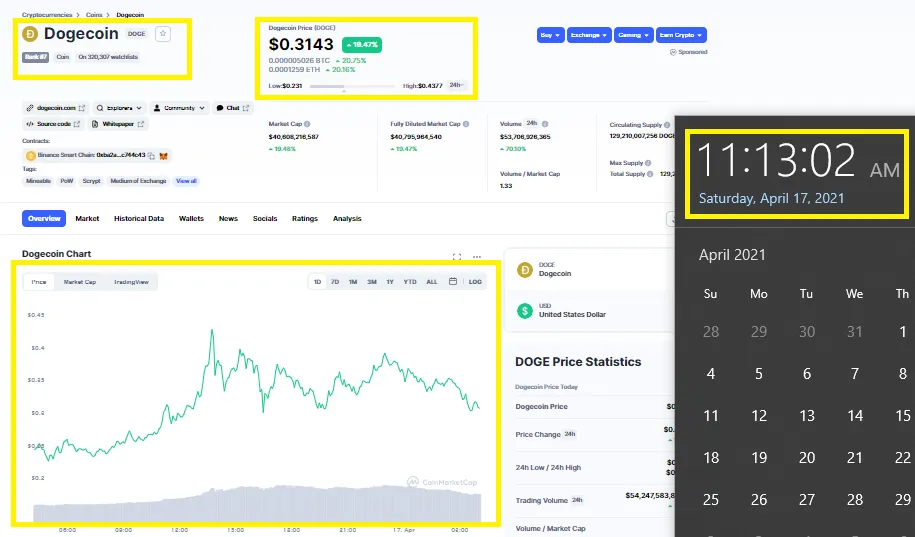Open the chart more-options ellipsis menu
Screen dimensions: 915x537
coord(477,257)
